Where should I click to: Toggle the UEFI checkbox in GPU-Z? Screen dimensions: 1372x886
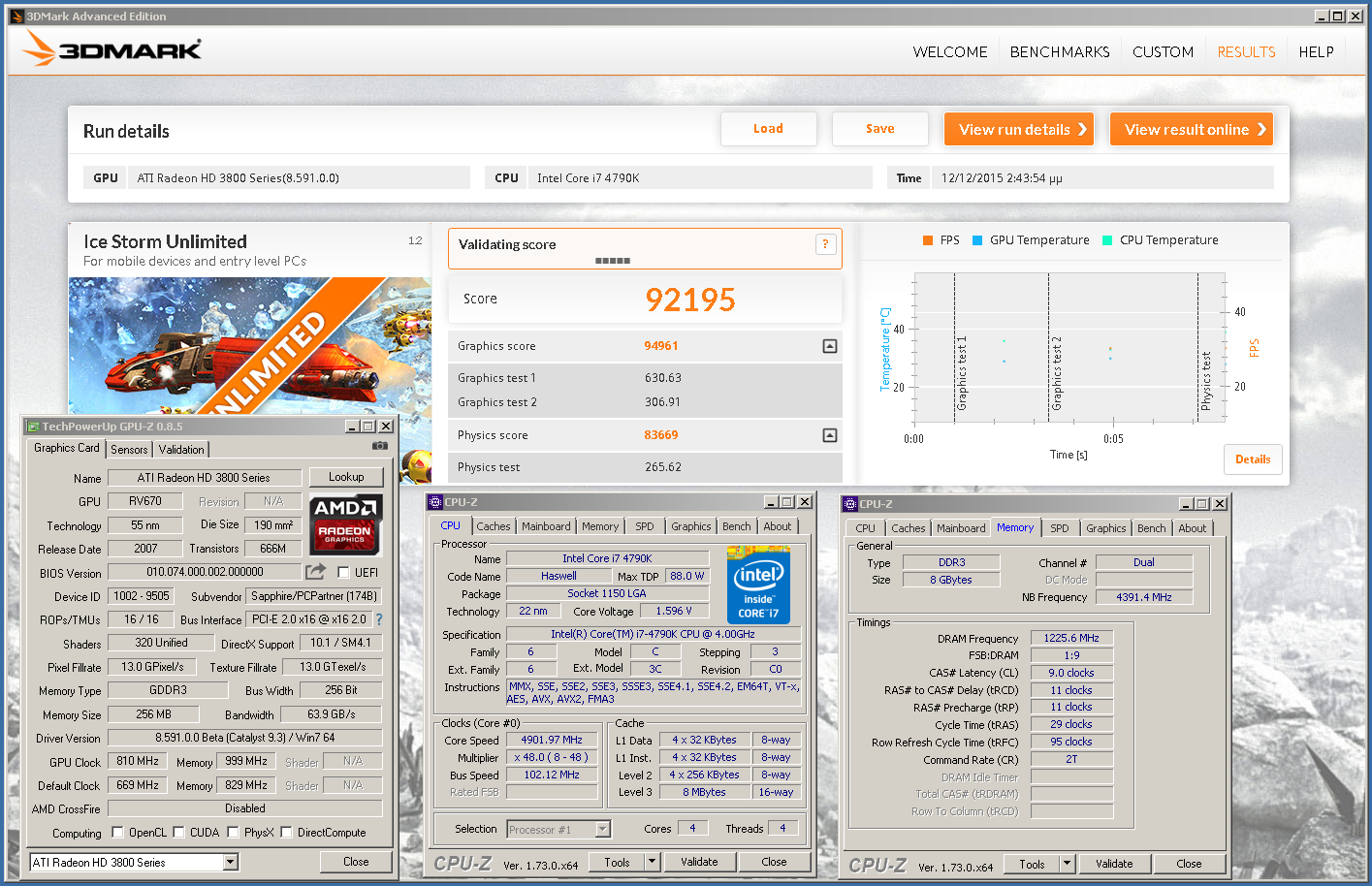pos(342,573)
